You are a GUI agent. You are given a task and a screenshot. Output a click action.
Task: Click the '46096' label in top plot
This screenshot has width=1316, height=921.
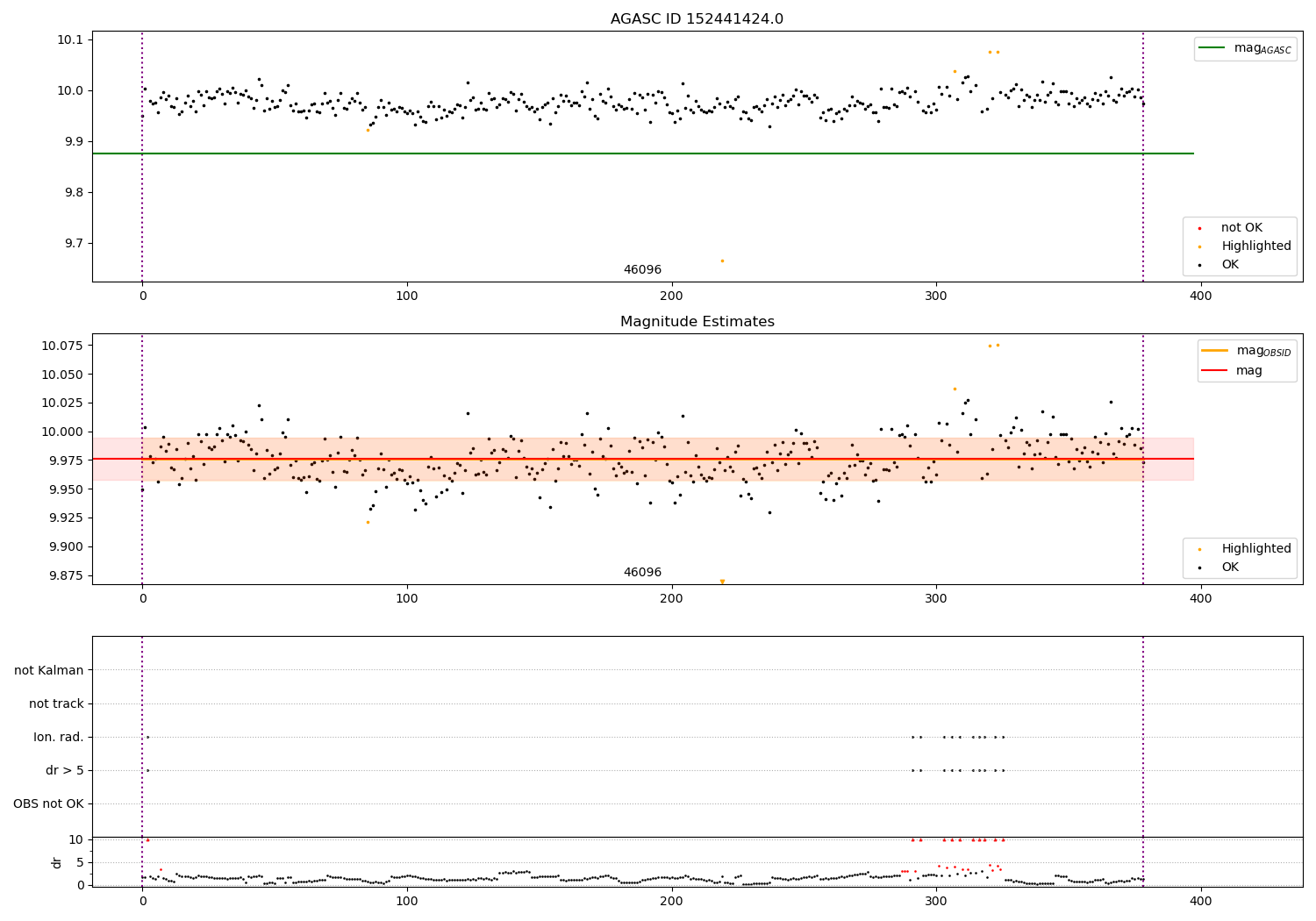click(x=642, y=270)
